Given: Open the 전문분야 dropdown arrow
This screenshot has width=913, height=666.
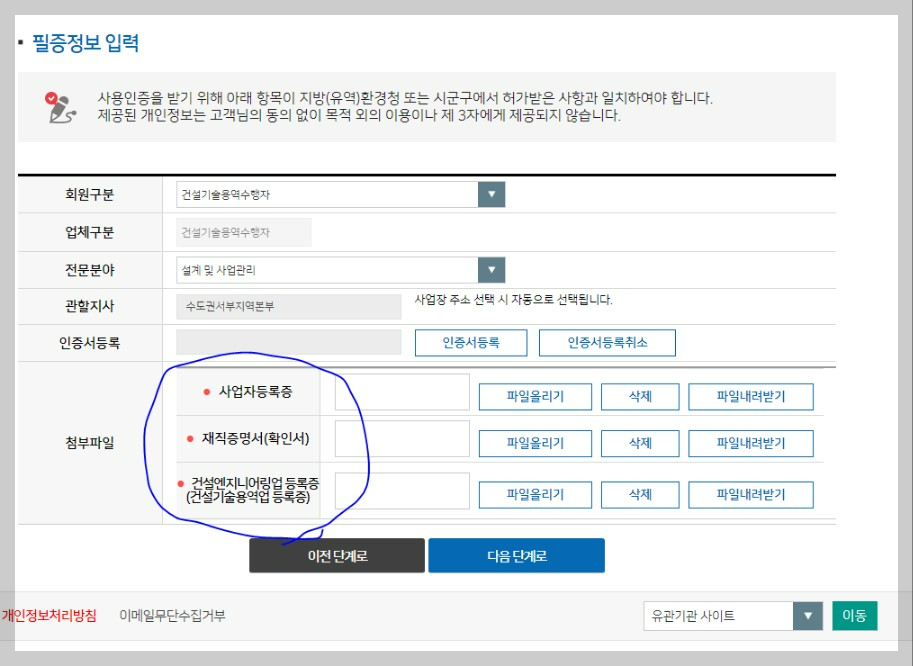Looking at the screenshot, I should point(494,269).
